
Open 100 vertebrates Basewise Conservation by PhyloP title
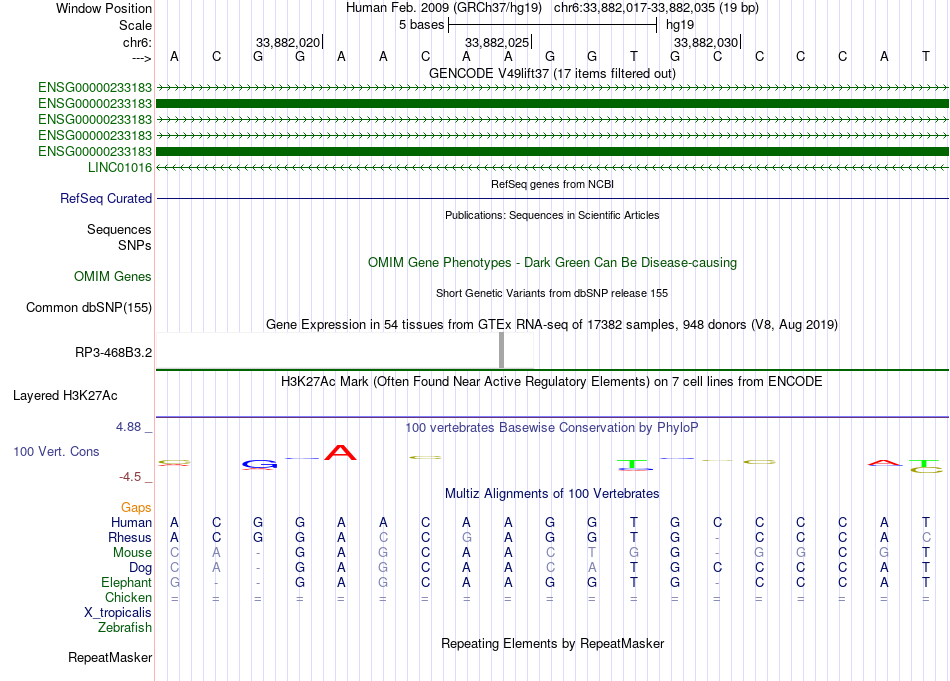tap(552, 428)
